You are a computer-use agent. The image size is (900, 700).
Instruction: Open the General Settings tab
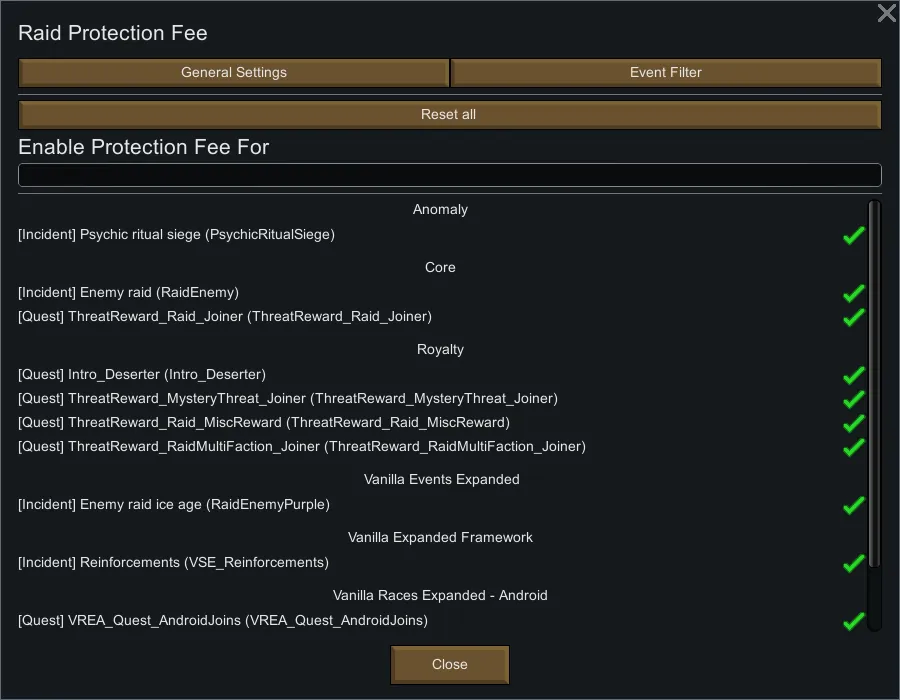[234, 73]
